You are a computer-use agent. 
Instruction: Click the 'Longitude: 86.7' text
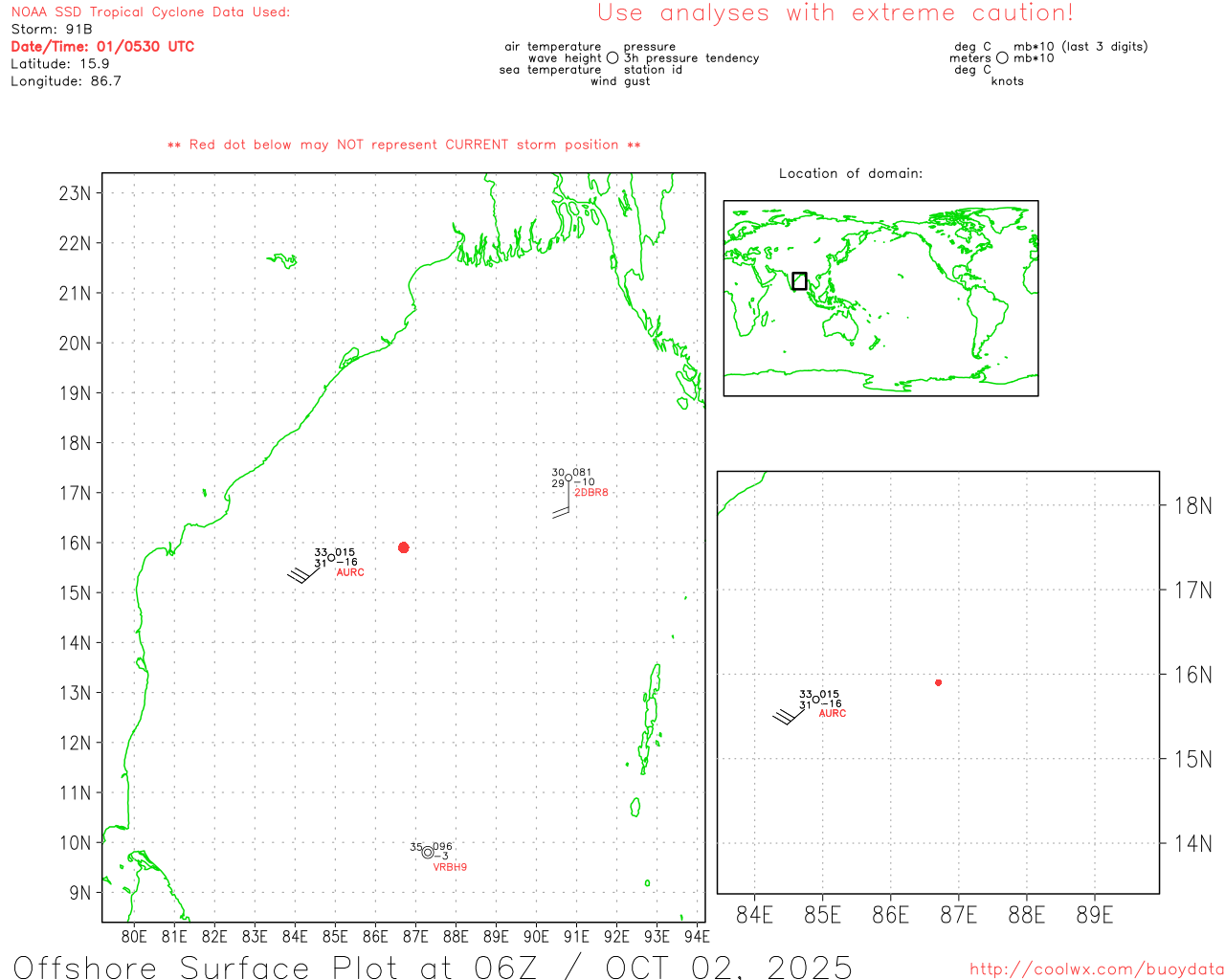tap(66, 81)
